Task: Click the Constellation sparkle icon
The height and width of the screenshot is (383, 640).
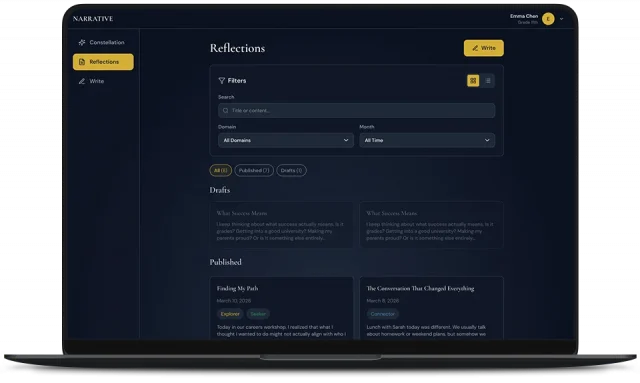Action: click(x=82, y=42)
